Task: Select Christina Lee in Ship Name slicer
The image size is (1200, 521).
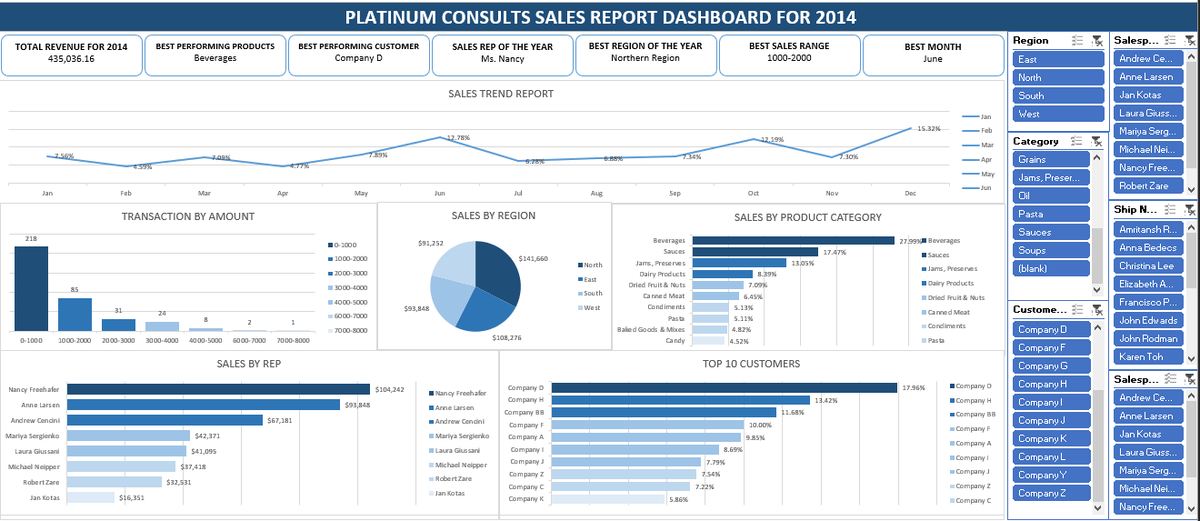Action: pos(1147,266)
